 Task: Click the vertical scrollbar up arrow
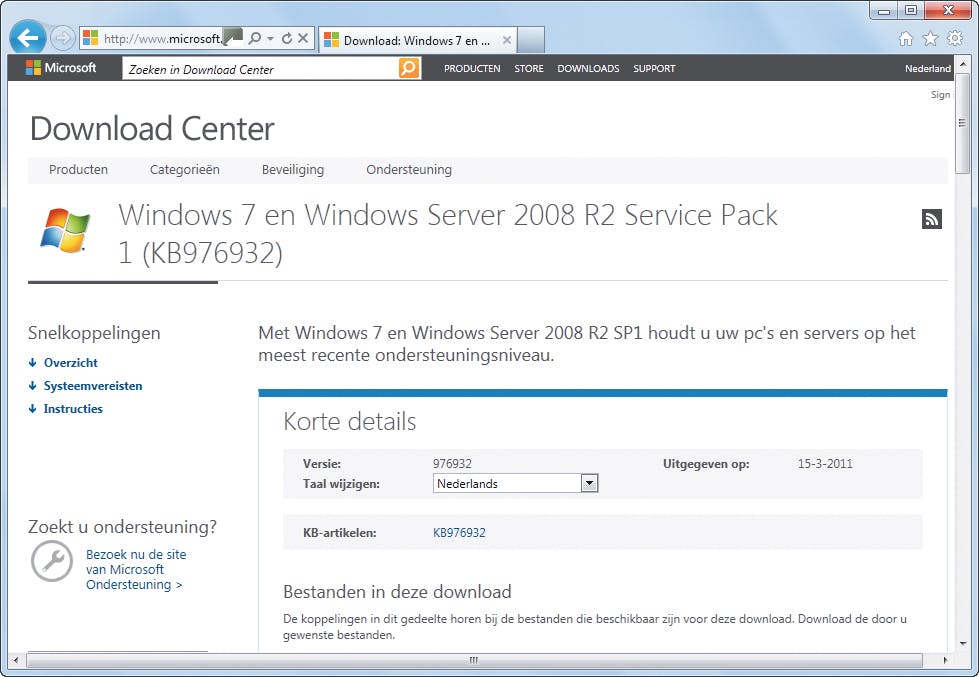(962, 64)
